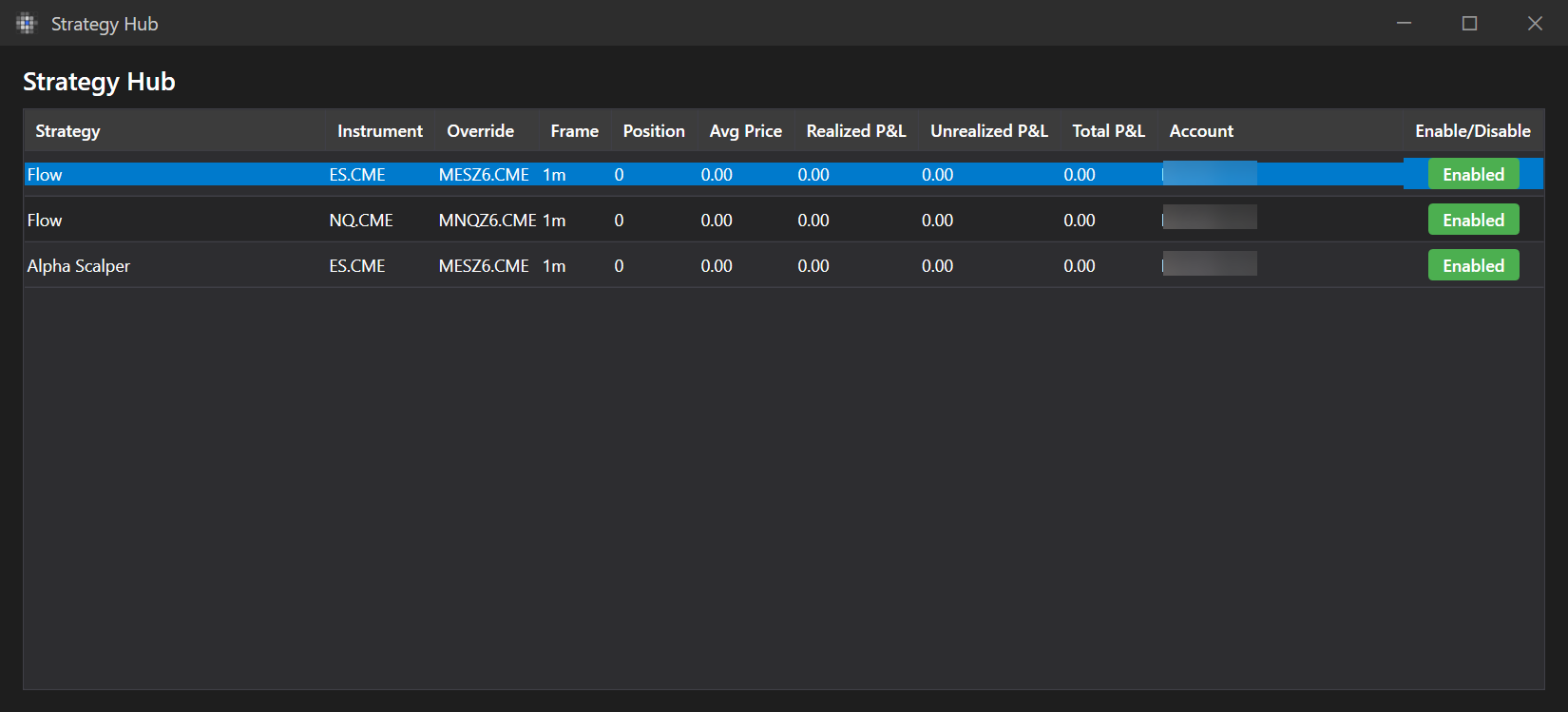Click ES.CME in the highlighted Flow row
The width and height of the screenshot is (1568, 712).
point(357,175)
